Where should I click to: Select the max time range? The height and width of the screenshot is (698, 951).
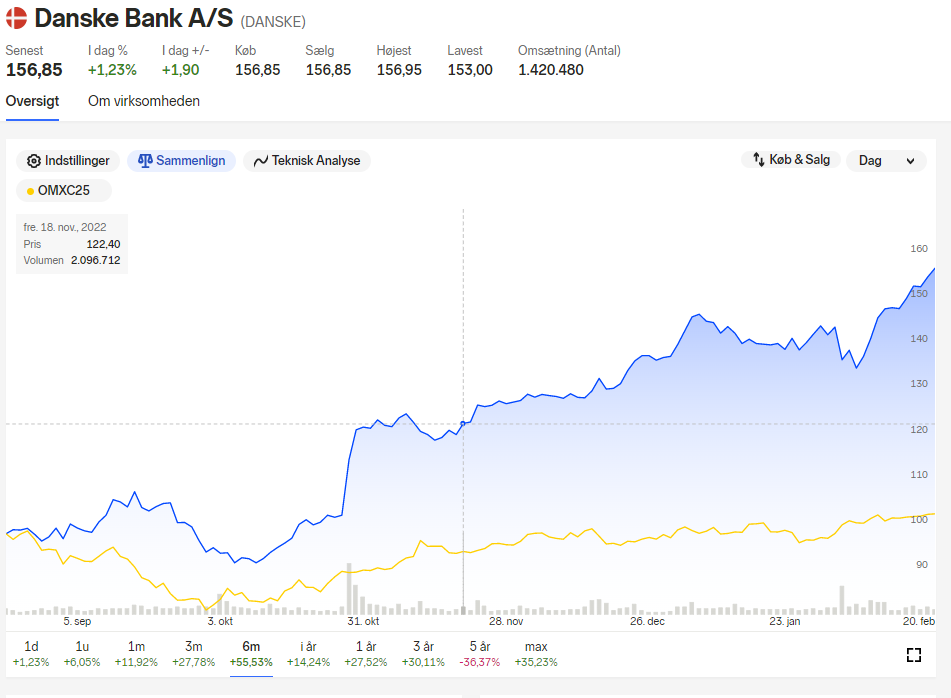536,654
